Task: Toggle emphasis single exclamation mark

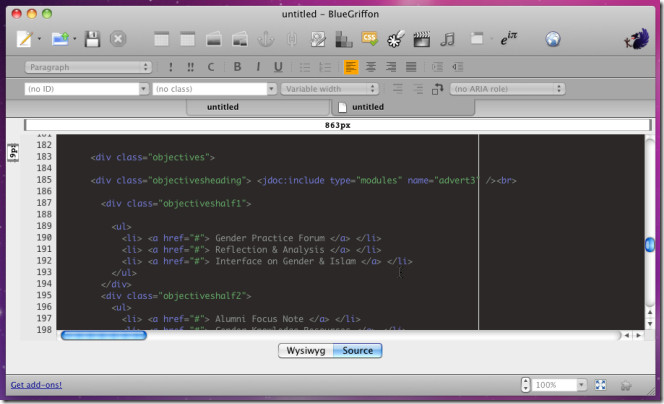Action: click(170, 67)
